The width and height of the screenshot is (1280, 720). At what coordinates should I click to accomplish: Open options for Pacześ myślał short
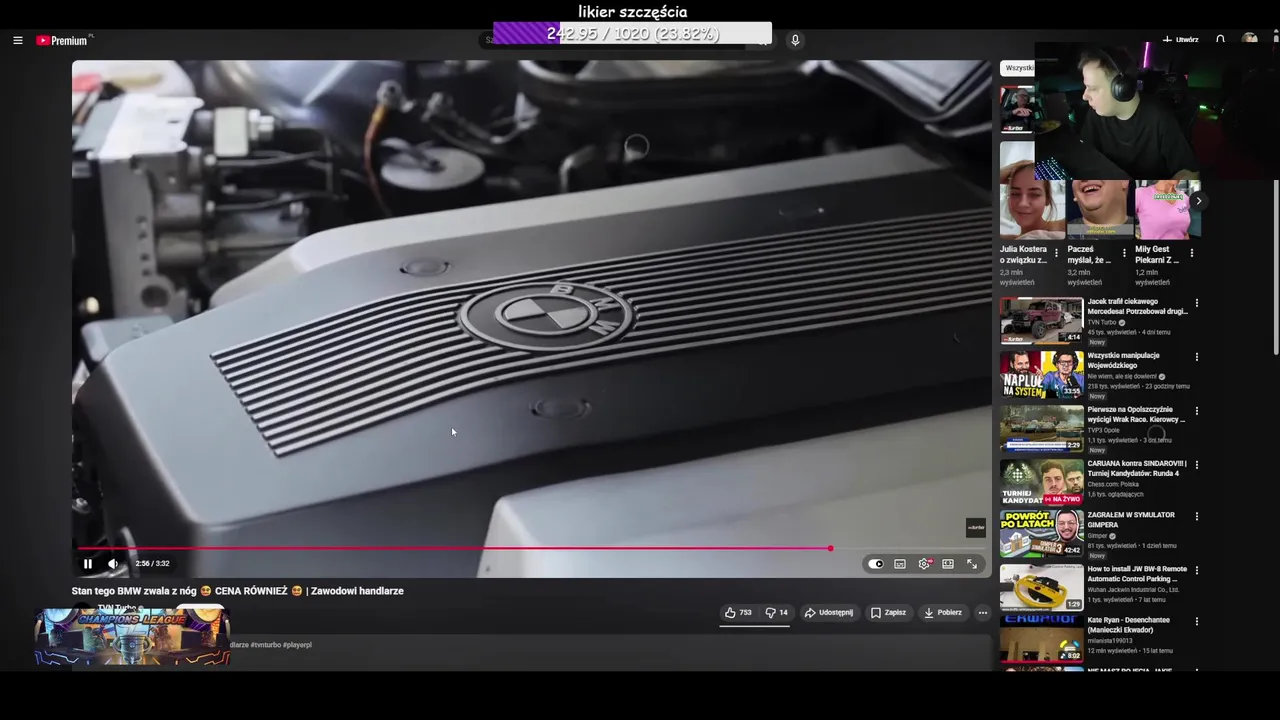(x=1124, y=253)
